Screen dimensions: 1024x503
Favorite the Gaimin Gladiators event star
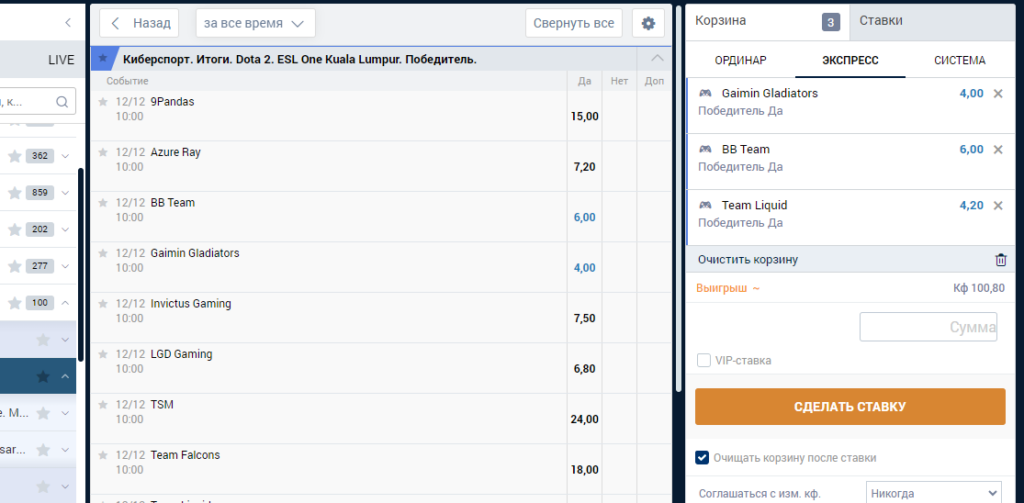pyautogui.click(x=103, y=253)
